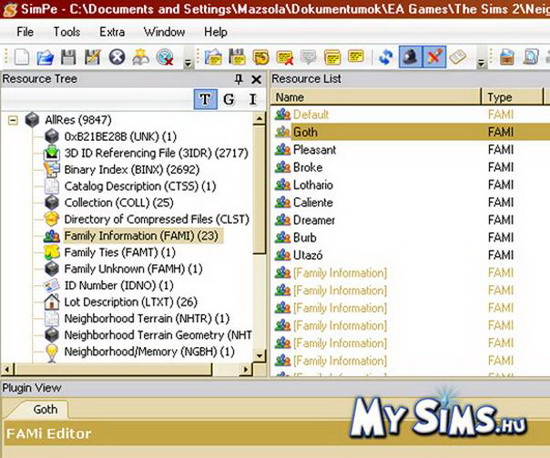Image resolution: width=550 pixels, height=458 pixels.
Task: Click the grayed speech bubble toolbar icon
Action: [x=309, y=57]
